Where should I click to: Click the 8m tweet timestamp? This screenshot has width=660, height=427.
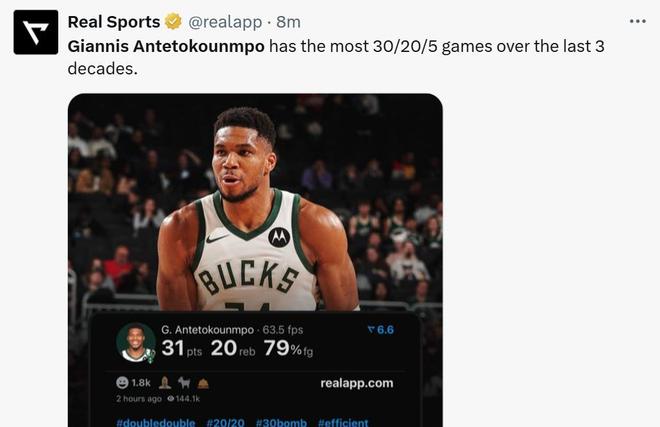click(x=288, y=22)
